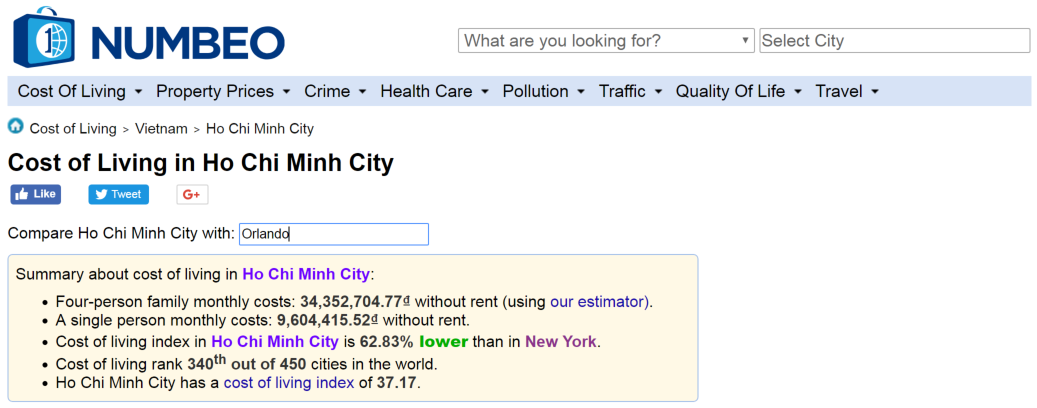Open the 'our estimator' link

(599, 302)
